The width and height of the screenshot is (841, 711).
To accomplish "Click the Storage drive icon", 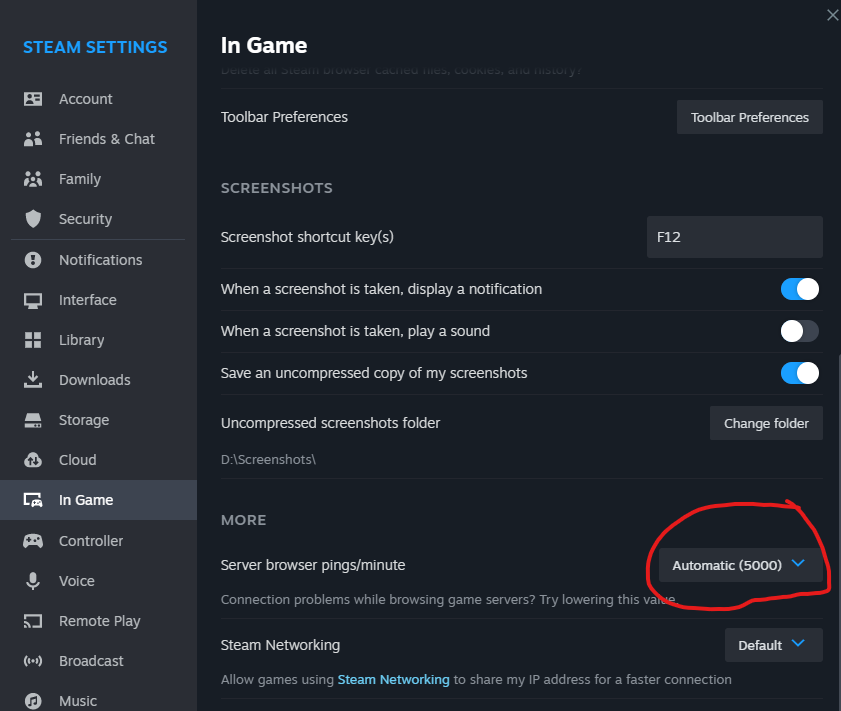I will 33,420.
